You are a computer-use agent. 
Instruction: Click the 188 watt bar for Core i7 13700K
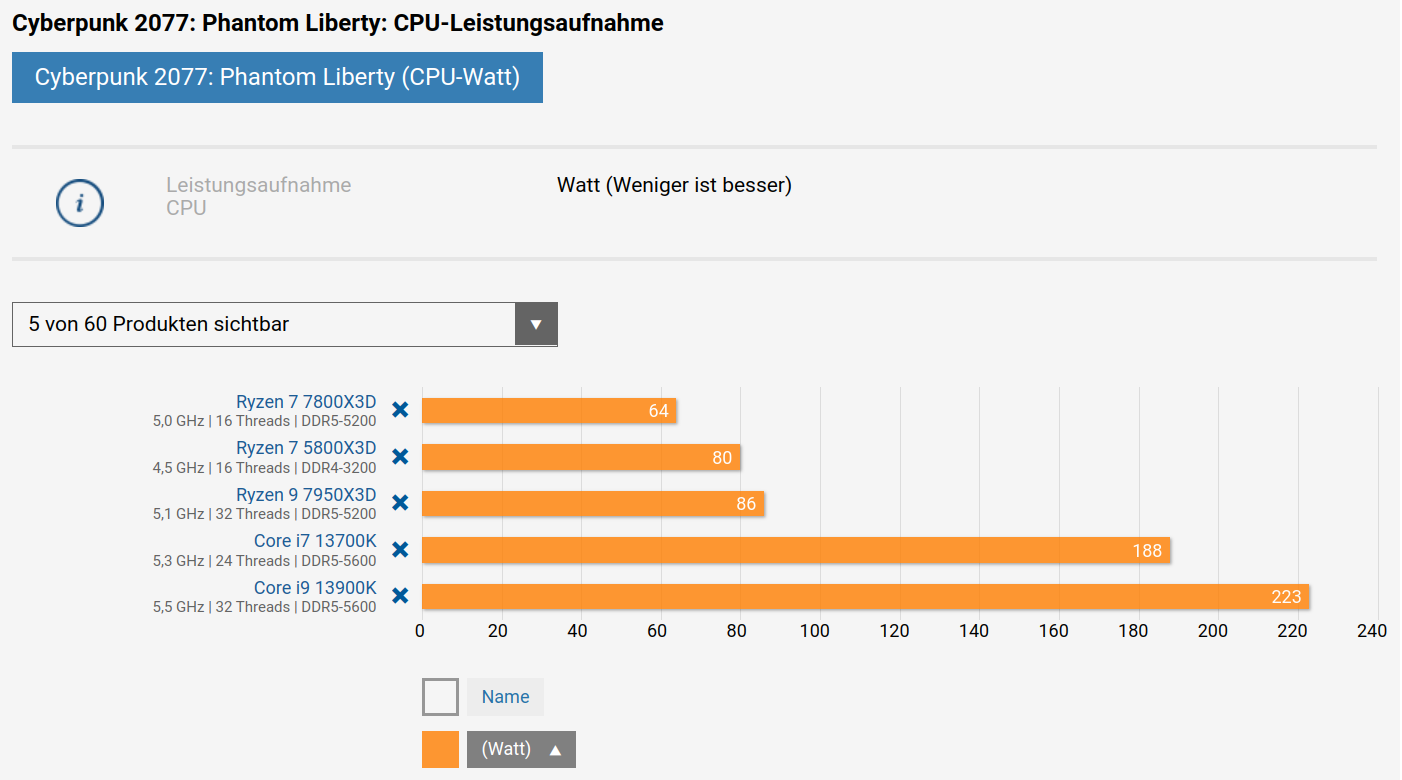pos(796,550)
